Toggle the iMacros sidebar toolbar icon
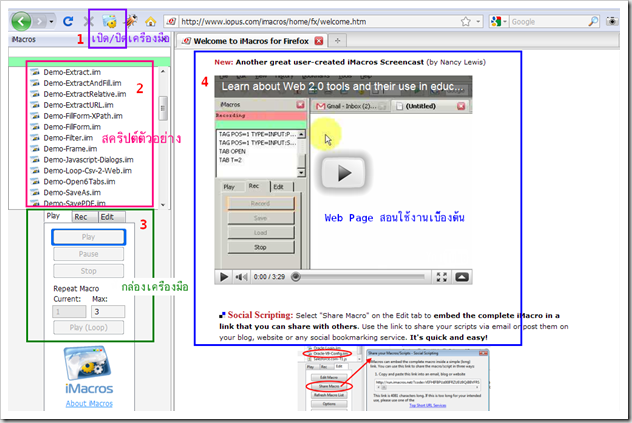The width and height of the screenshot is (632, 423). tap(109, 21)
